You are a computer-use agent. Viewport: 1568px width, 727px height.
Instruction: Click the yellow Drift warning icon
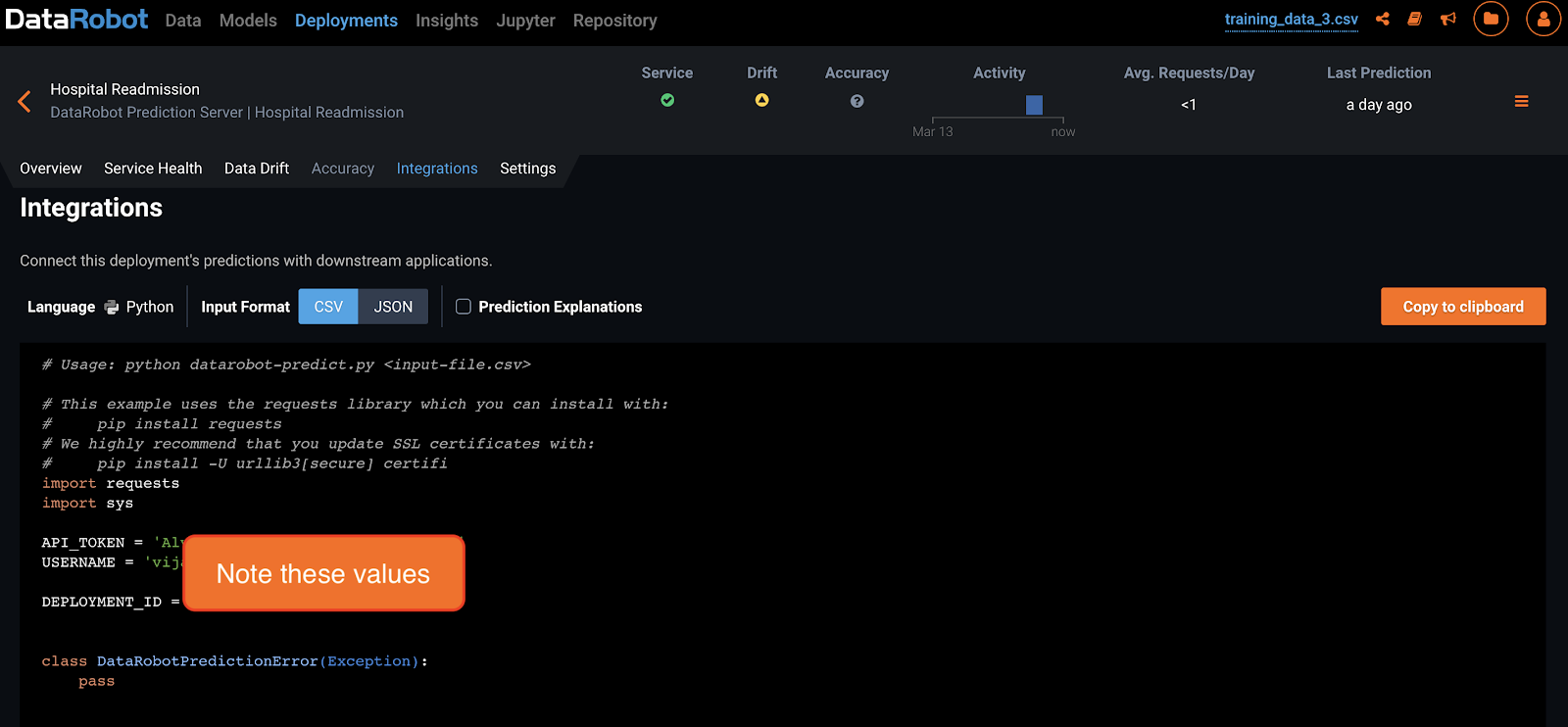(761, 100)
